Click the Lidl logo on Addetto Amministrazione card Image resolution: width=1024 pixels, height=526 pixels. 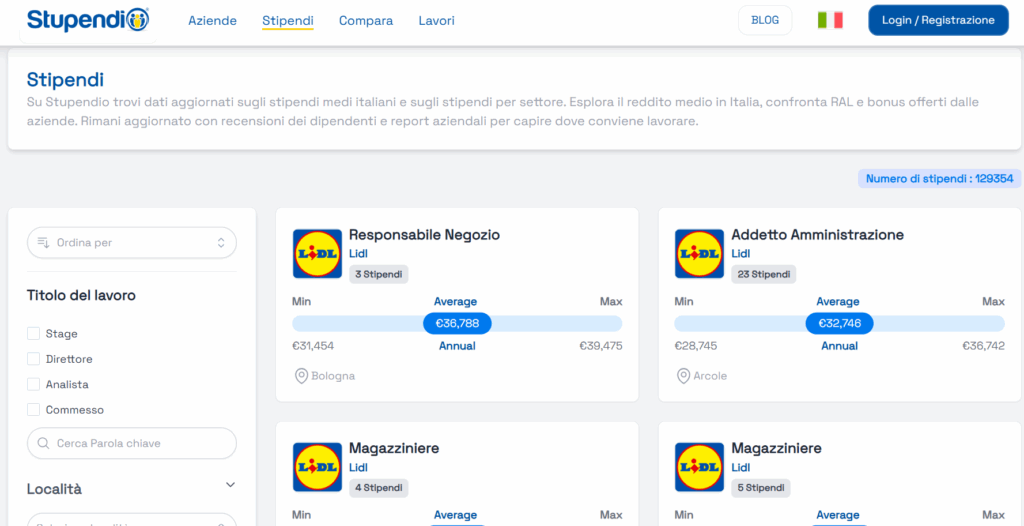tap(699, 254)
